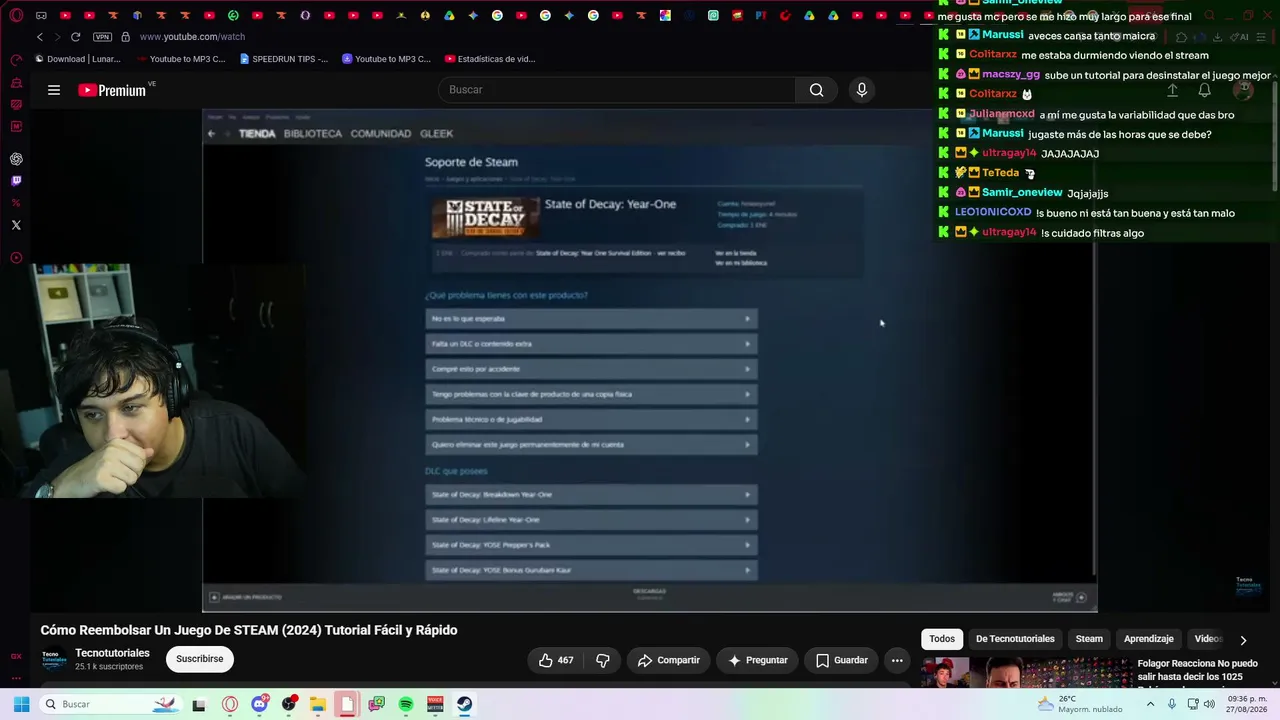This screenshot has height=720, width=1280.
Task: Open the YouTube create upload icon
Action: point(1172,90)
